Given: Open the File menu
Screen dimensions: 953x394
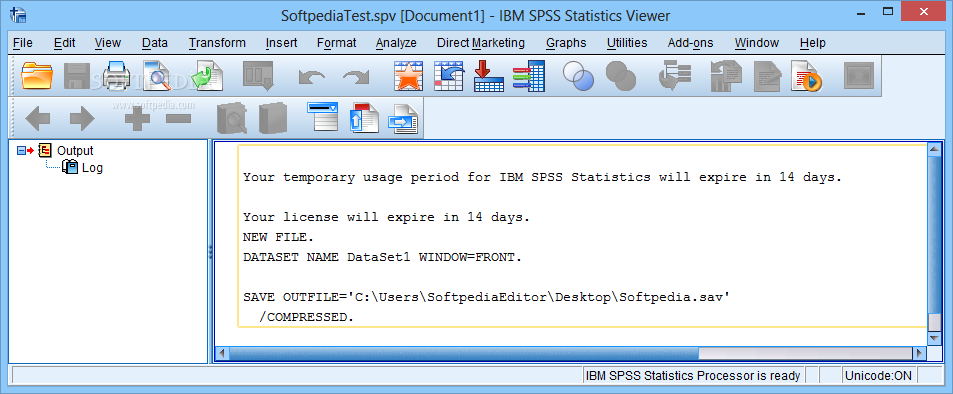Looking at the screenshot, I should click(22, 43).
